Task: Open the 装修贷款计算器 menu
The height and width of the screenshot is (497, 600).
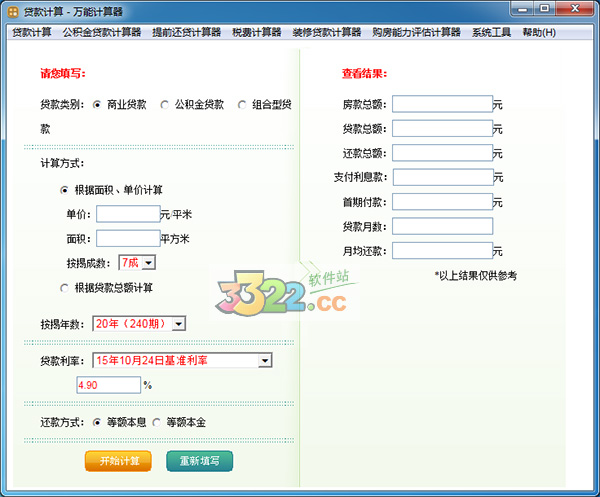Action: 326,33
